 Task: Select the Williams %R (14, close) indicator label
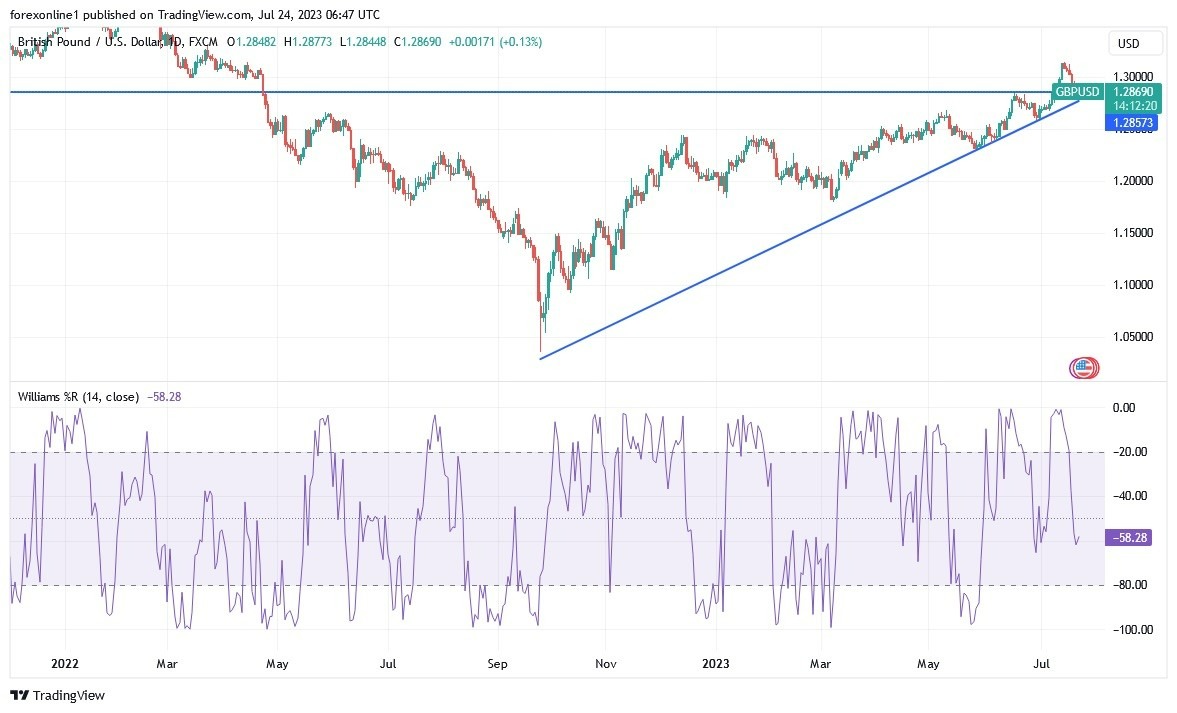80,397
